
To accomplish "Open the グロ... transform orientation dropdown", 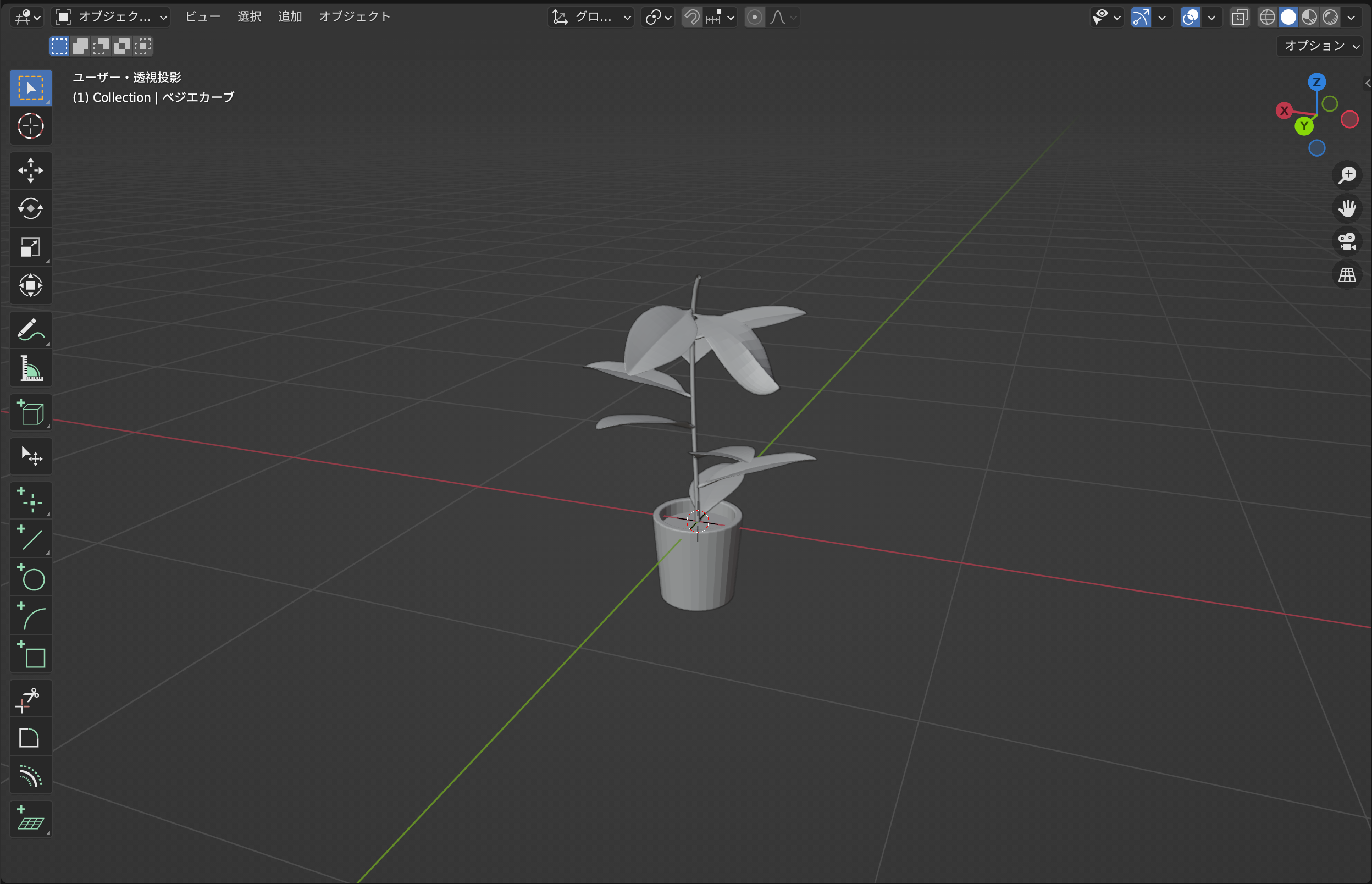I will (x=590, y=17).
